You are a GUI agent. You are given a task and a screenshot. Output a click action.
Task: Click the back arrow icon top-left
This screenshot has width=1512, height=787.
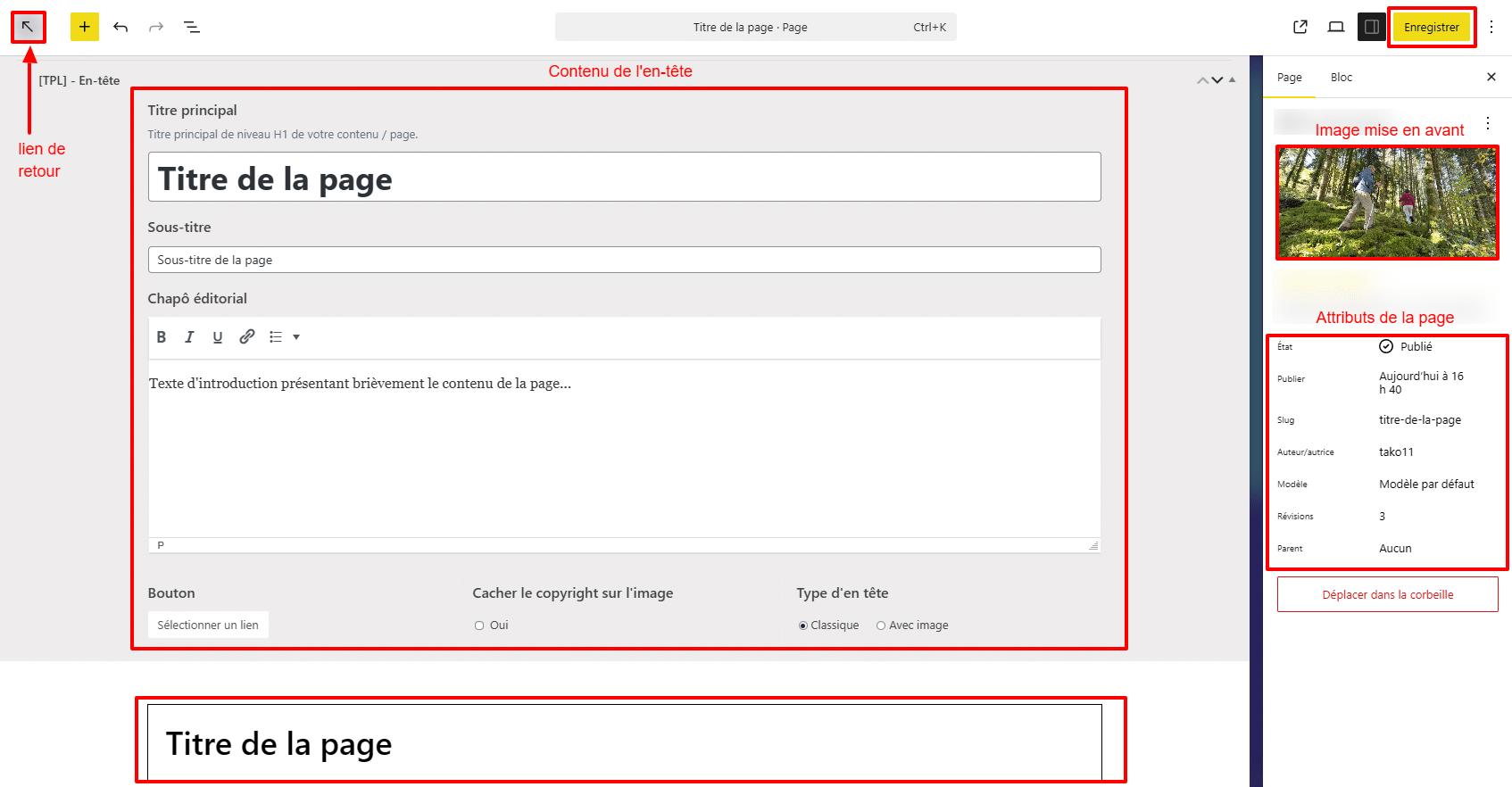tap(28, 27)
